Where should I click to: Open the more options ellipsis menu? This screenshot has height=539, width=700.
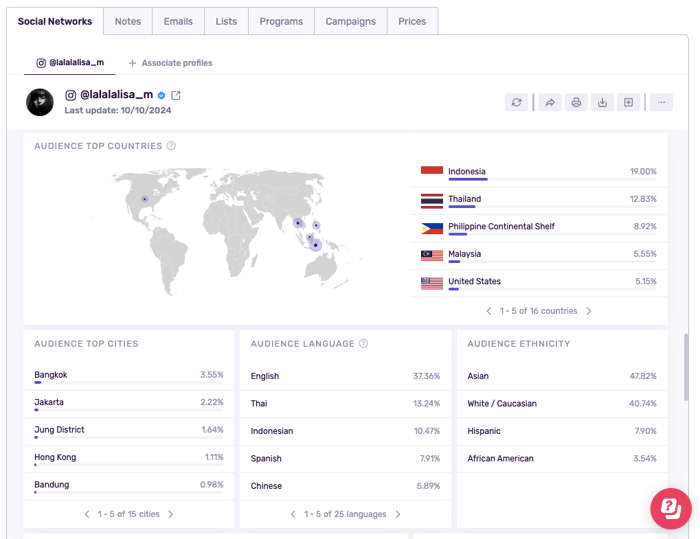(661, 102)
